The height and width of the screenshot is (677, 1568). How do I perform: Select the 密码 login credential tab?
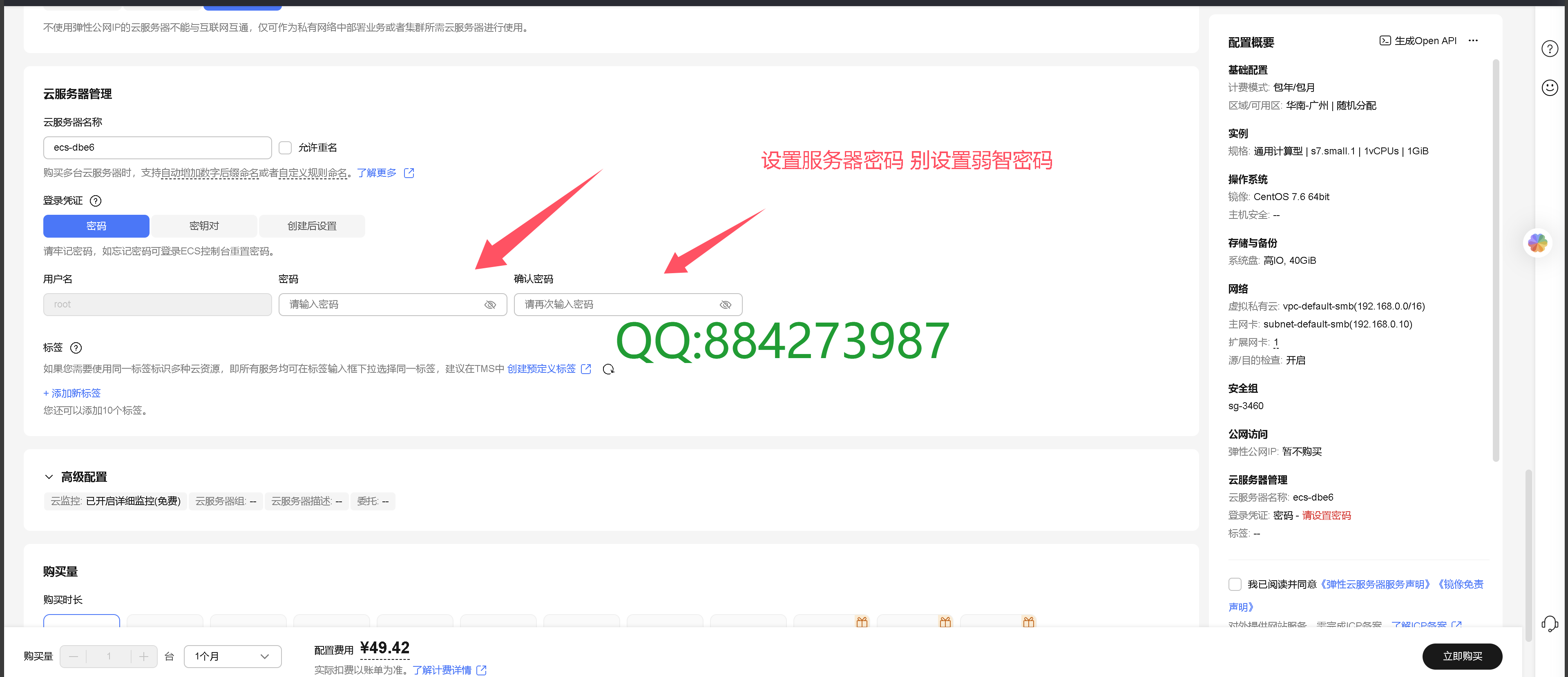96,226
